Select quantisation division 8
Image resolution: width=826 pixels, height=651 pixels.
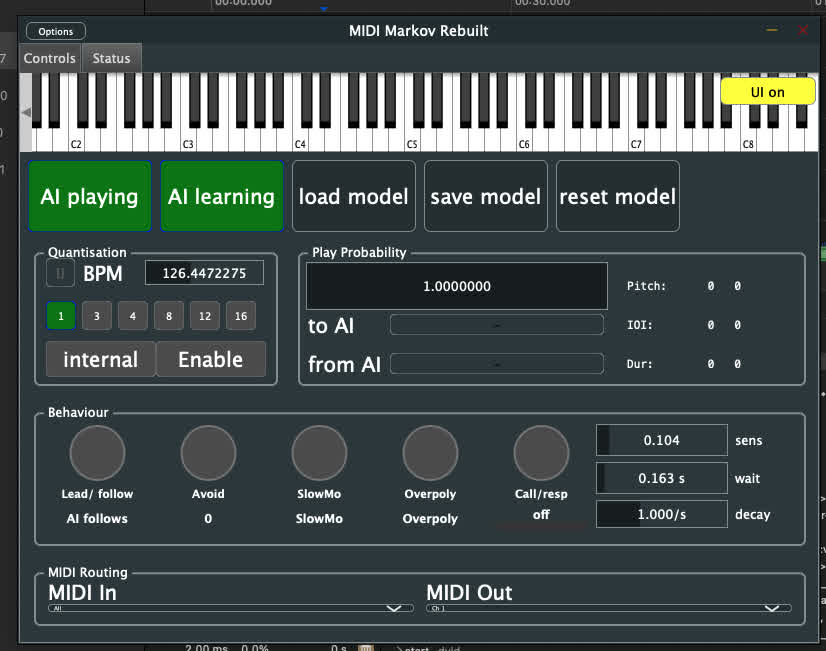click(169, 315)
